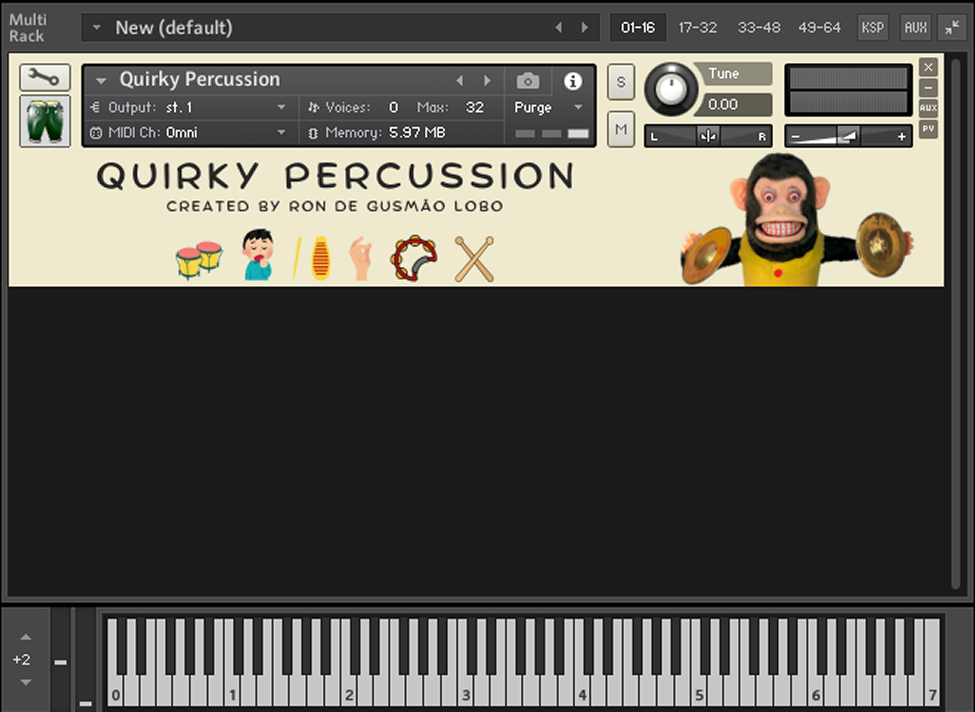Screen dimensions: 975x712
Task: Select the bongo drums icon
Action: 199,259
